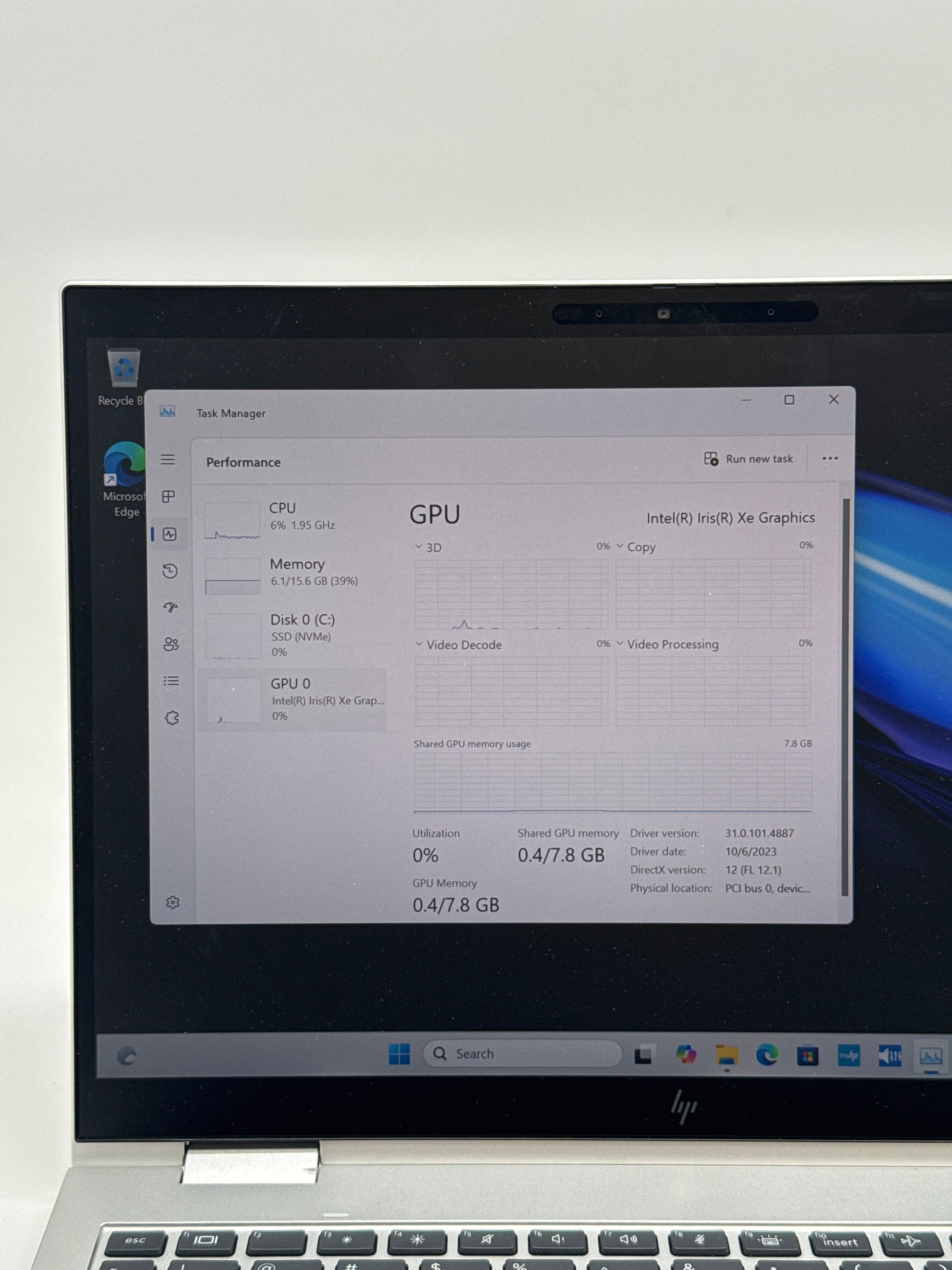Open the three-dot more options menu
The height and width of the screenshot is (1270, 952).
coord(830,458)
